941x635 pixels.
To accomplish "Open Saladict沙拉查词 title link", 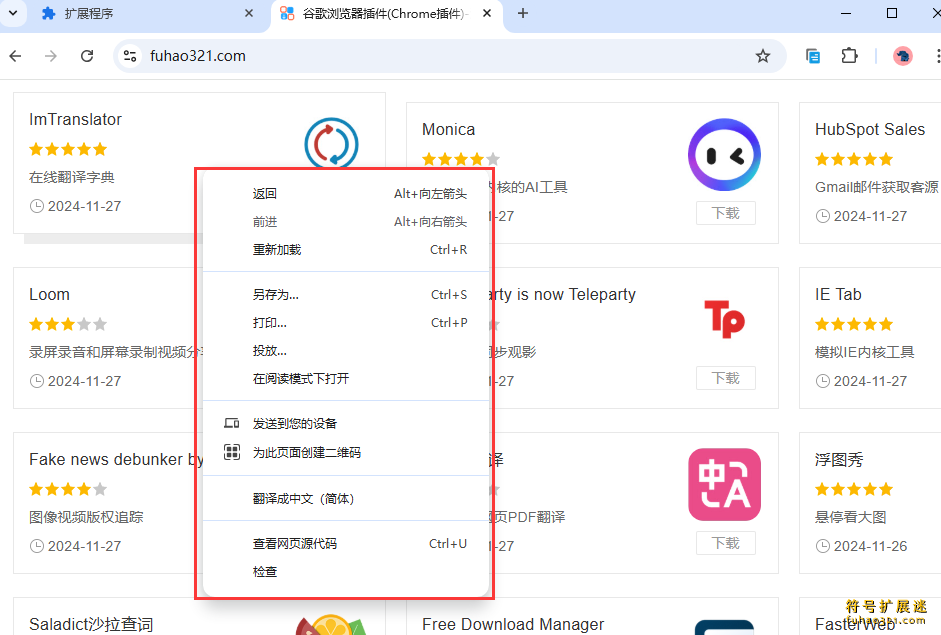I will 91,624.
